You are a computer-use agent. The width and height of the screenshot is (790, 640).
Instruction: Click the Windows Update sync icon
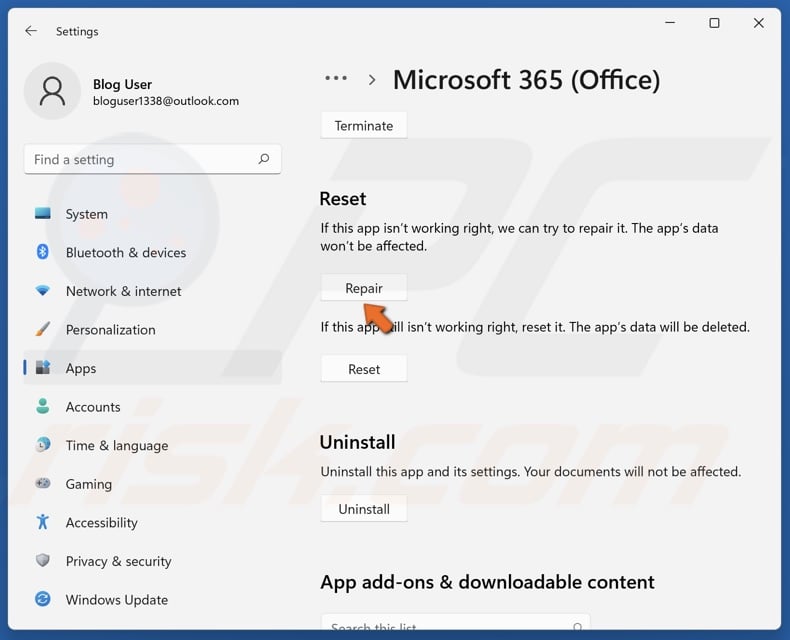pyautogui.click(x=43, y=599)
